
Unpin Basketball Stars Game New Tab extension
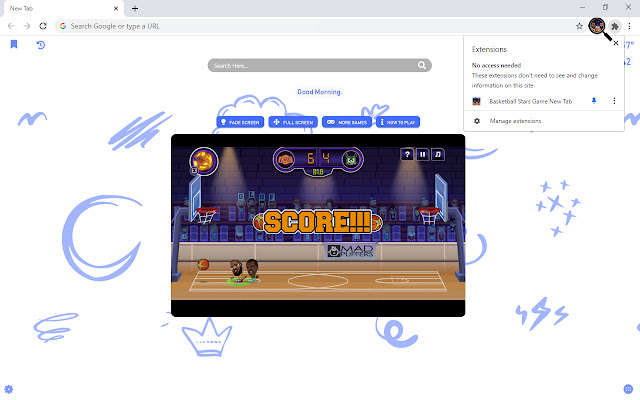point(594,101)
